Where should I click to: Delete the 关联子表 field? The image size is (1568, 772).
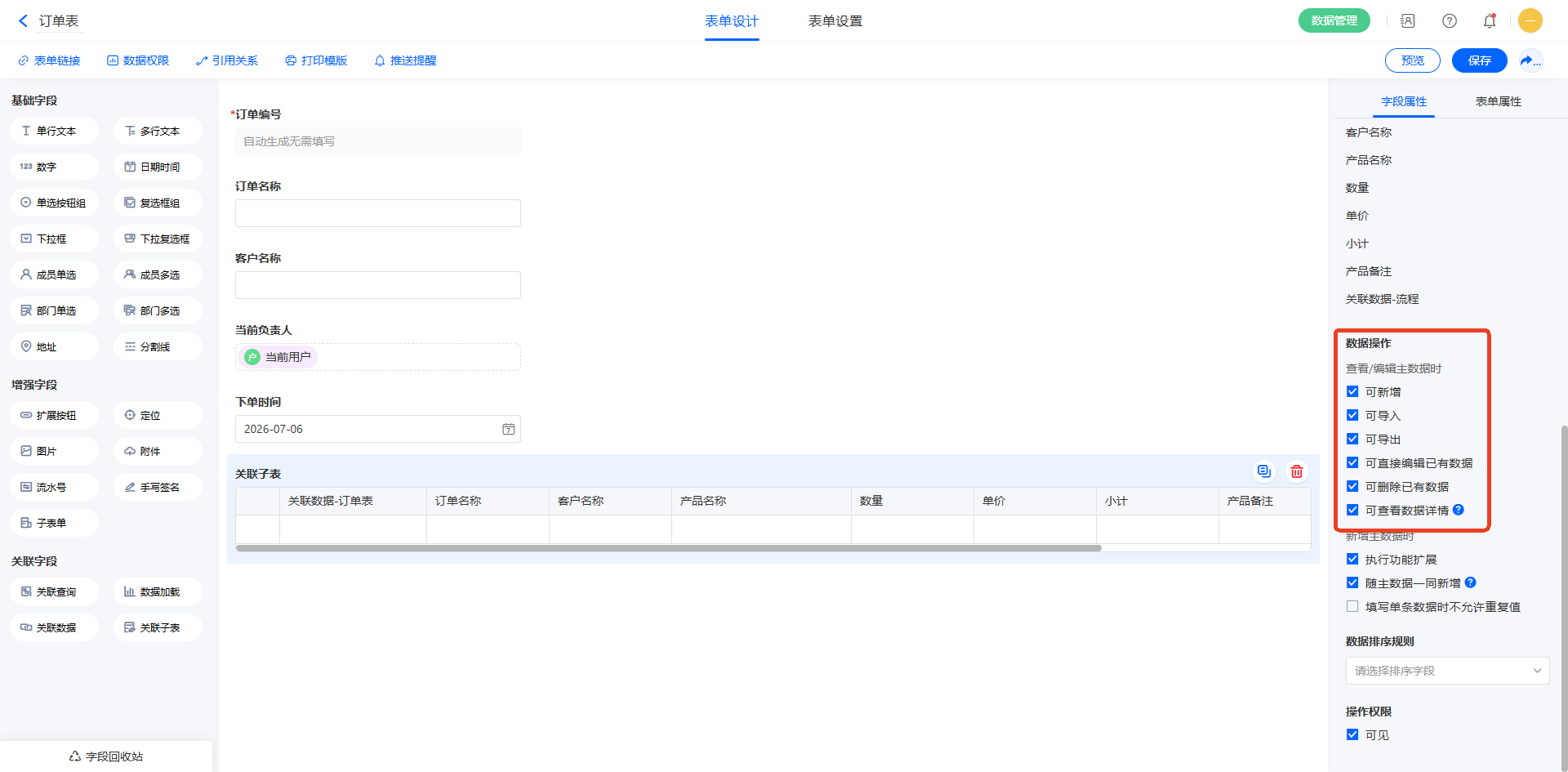point(1297,471)
